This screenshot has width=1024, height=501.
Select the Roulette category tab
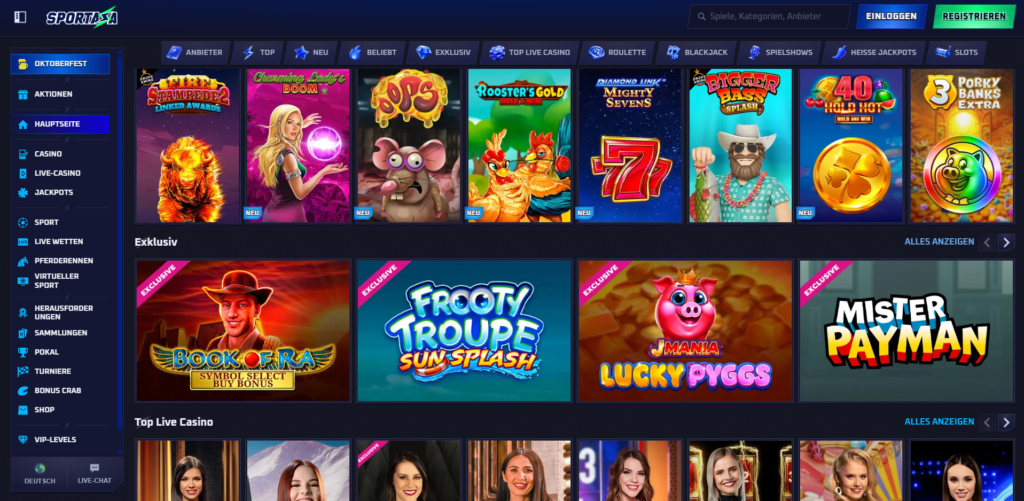coord(617,53)
